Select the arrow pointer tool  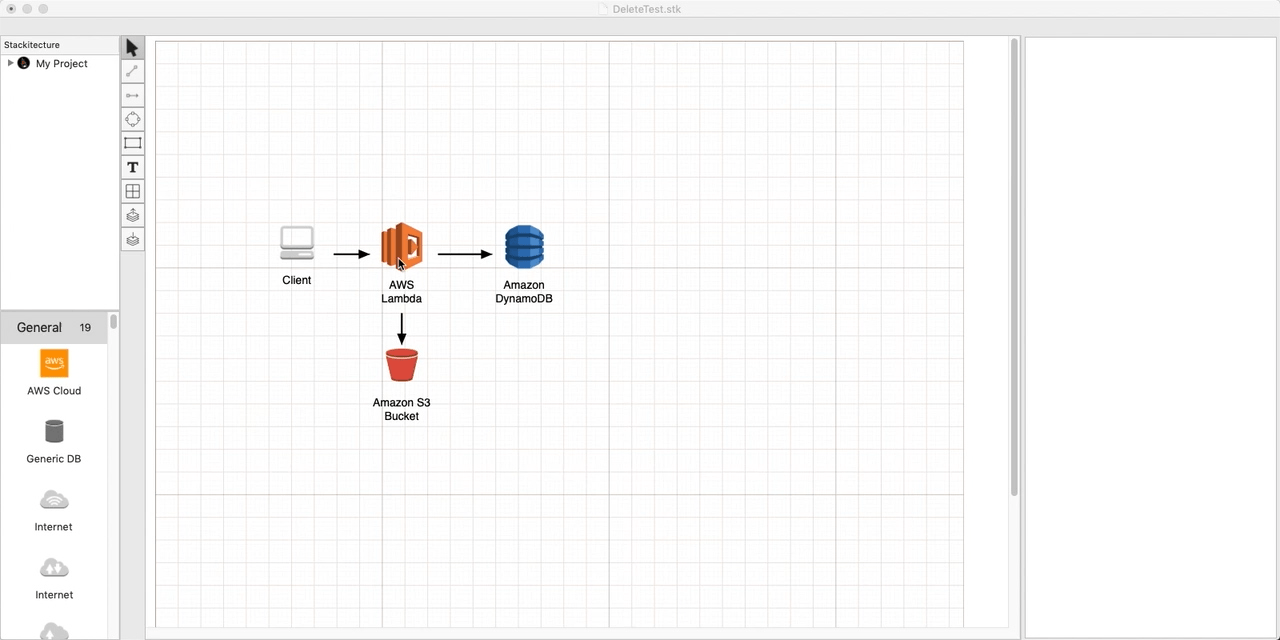[132, 48]
